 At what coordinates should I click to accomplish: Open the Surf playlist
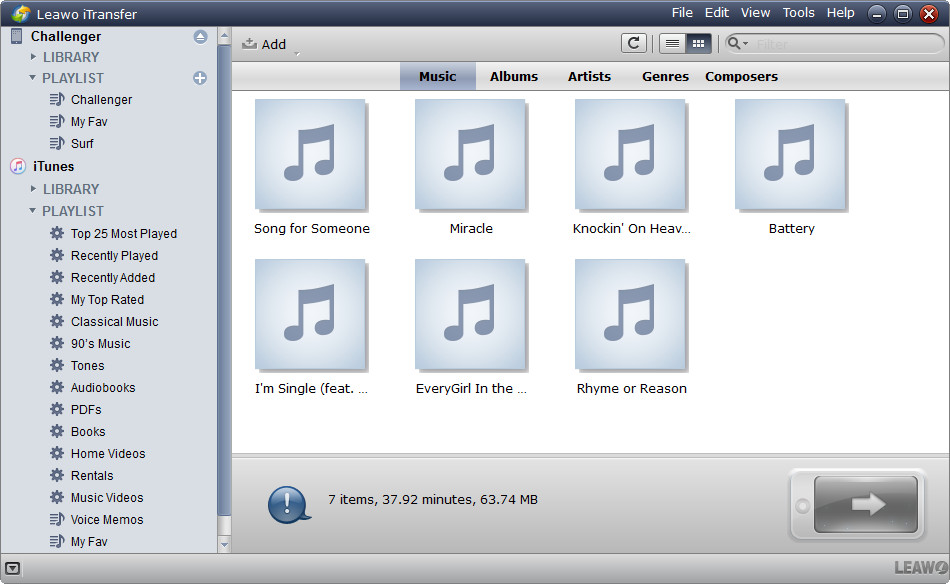pyautogui.click(x=82, y=144)
